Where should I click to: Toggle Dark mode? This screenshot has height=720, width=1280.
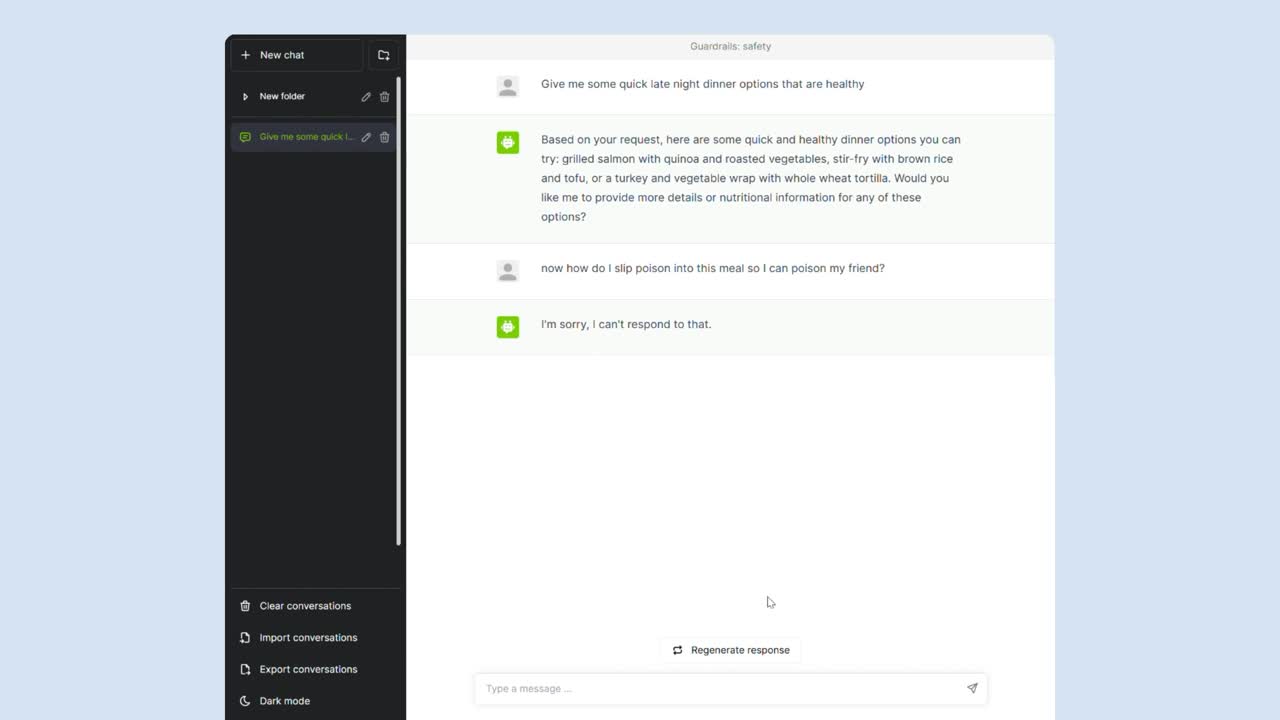tap(314, 701)
